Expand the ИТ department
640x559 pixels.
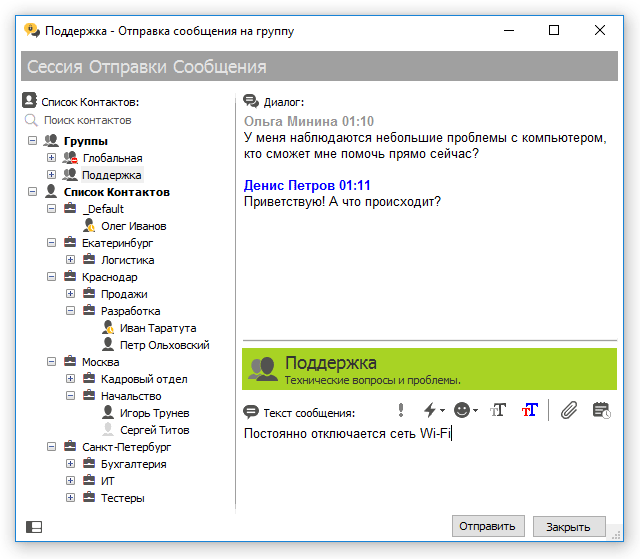(71, 480)
